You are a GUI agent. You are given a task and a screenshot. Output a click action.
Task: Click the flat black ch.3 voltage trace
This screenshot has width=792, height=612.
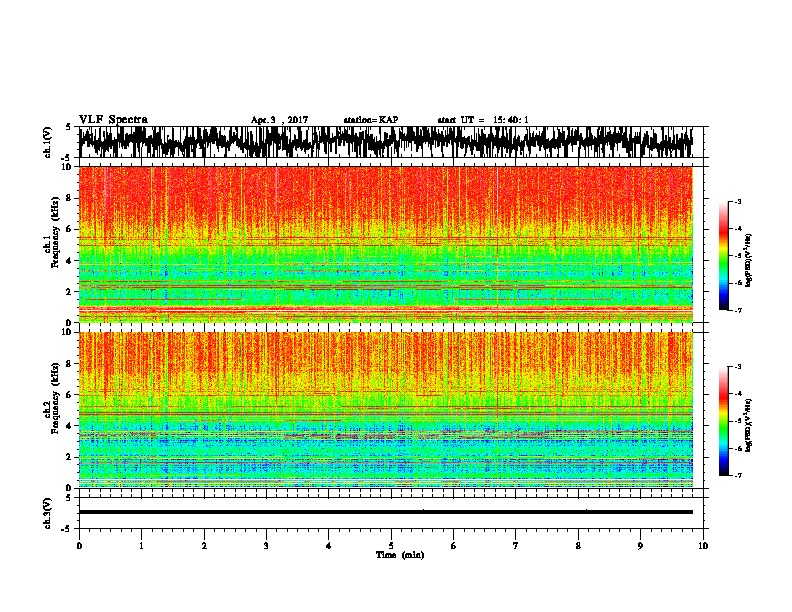[x=386, y=512]
